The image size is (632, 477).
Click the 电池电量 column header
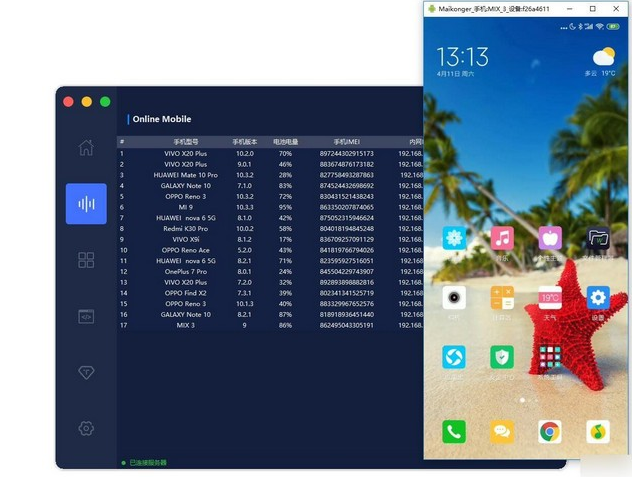[x=285, y=142]
